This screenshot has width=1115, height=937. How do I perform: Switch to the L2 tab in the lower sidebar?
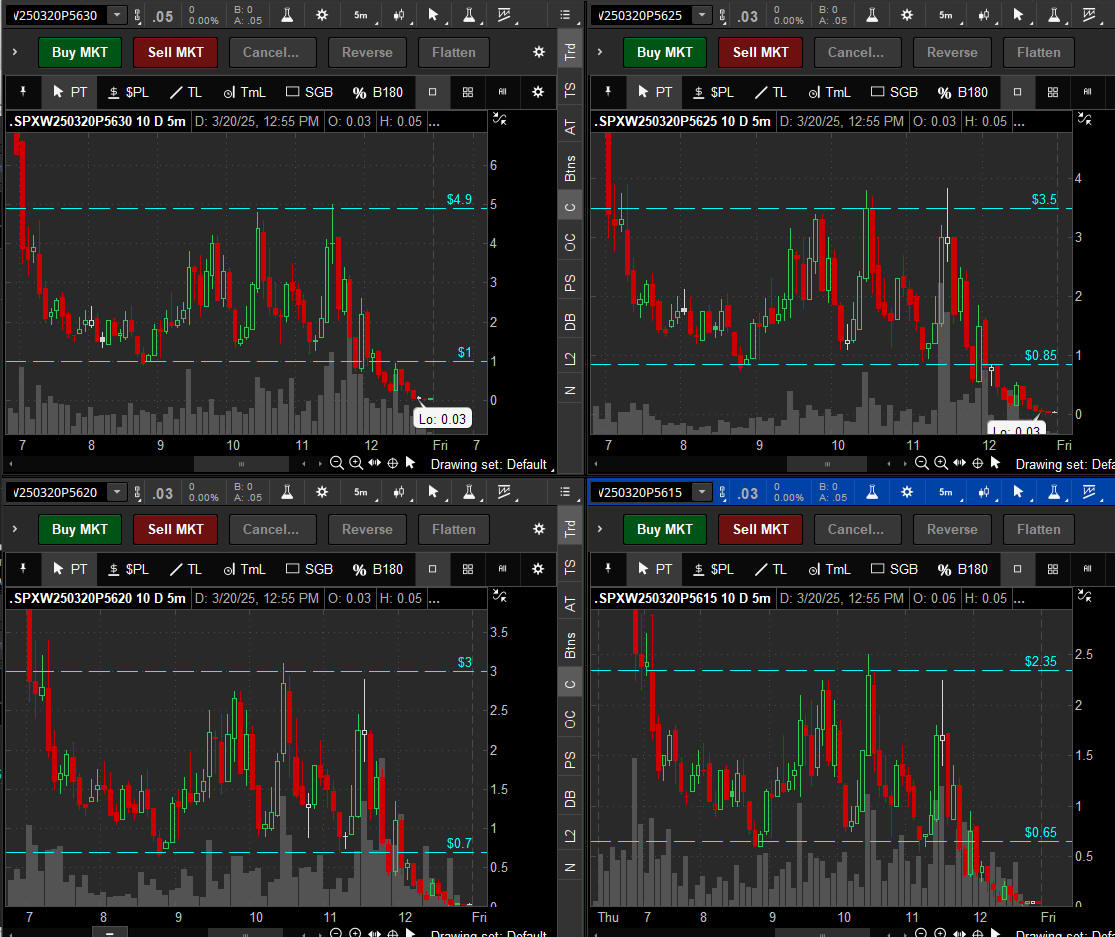[x=570, y=836]
